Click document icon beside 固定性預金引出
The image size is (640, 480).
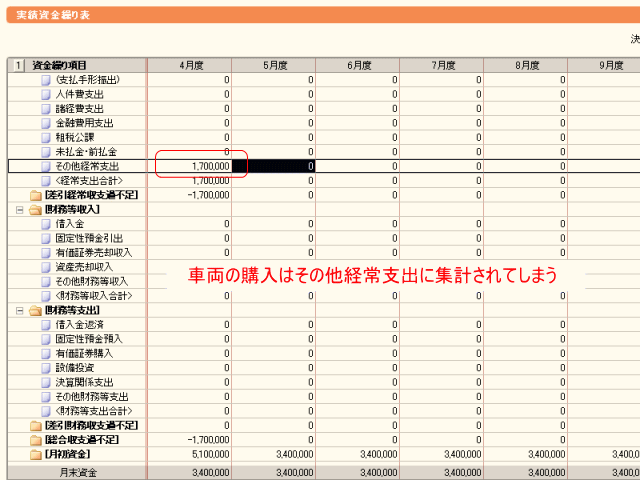click(46, 238)
